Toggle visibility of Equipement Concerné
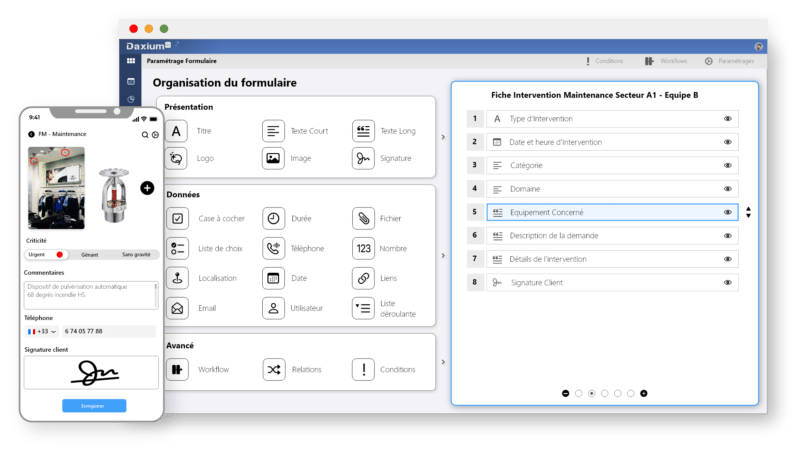Viewport: 800px width, 455px height. tap(728, 212)
